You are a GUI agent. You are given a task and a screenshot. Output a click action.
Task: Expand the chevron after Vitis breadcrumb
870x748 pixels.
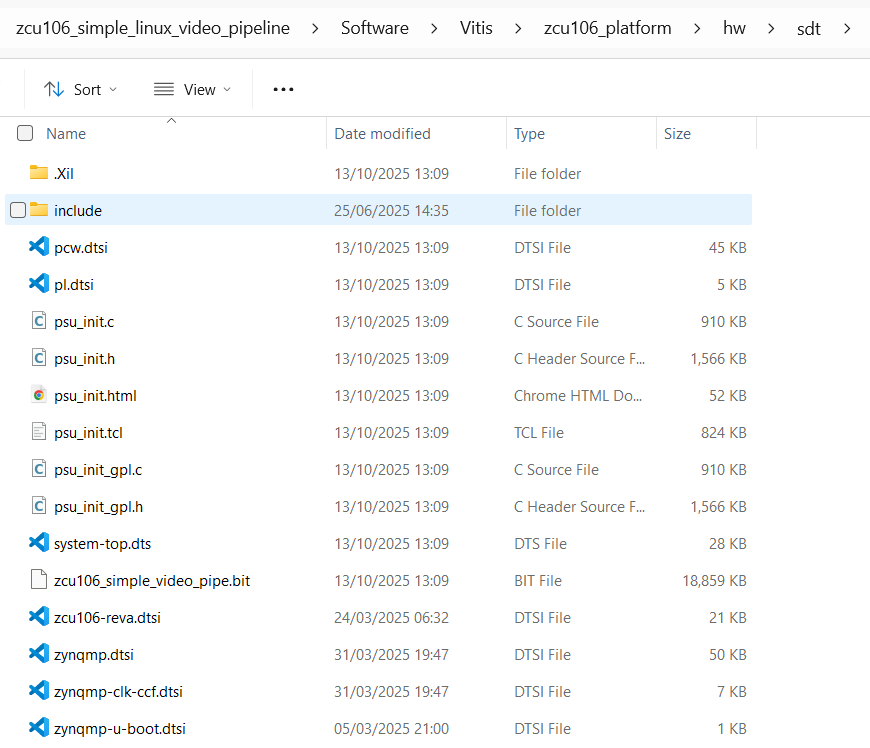tap(518, 28)
